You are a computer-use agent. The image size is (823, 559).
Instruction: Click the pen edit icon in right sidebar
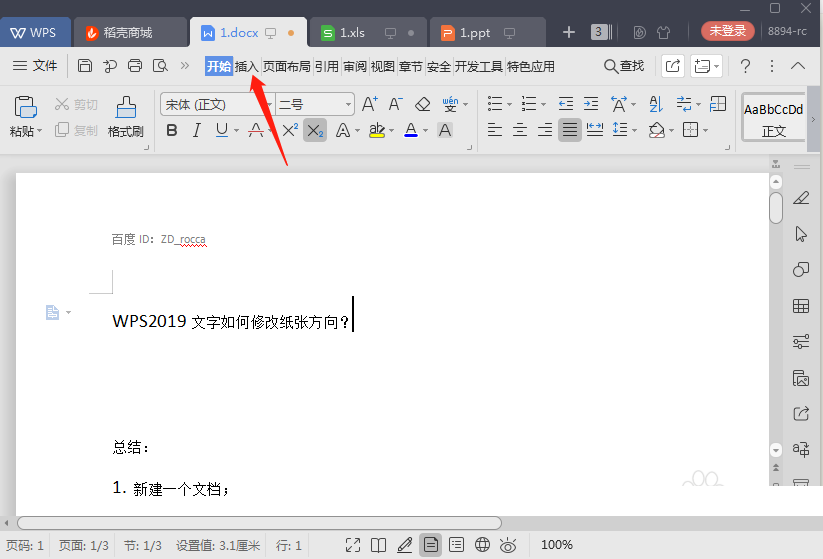pos(801,198)
